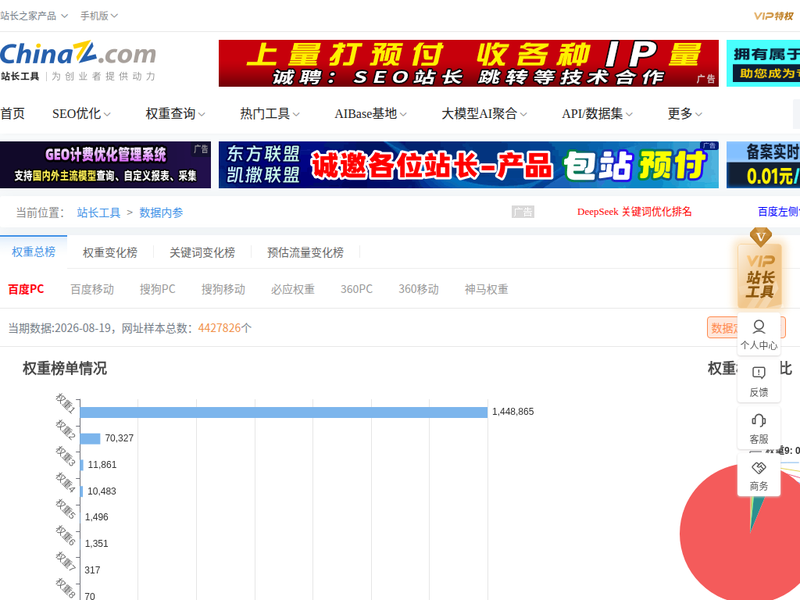Image resolution: width=800 pixels, height=600 pixels.
Task: Click the 备案实时 0.01元 banner ad
Action: click(x=763, y=165)
